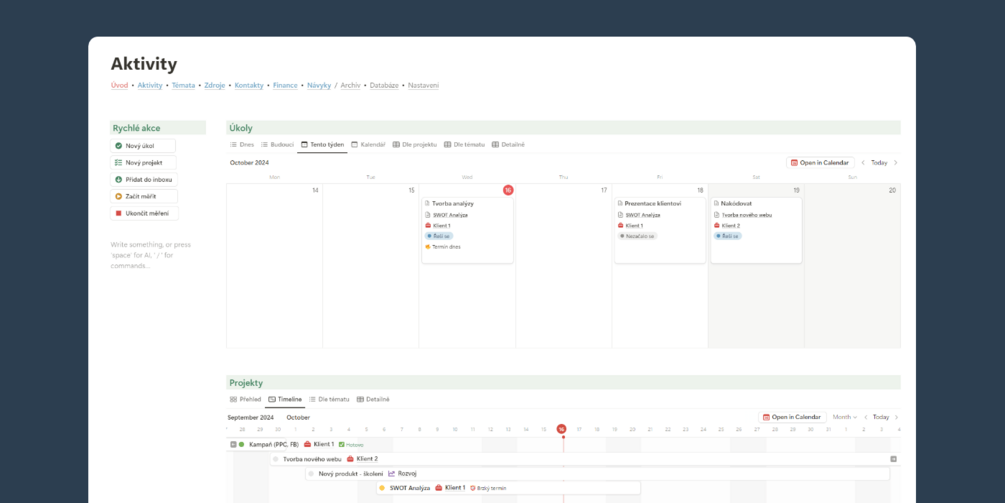The height and width of the screenshot is (503, 1005).
Task: Open the Detailně tab in Úkoly
Action: 508,145
